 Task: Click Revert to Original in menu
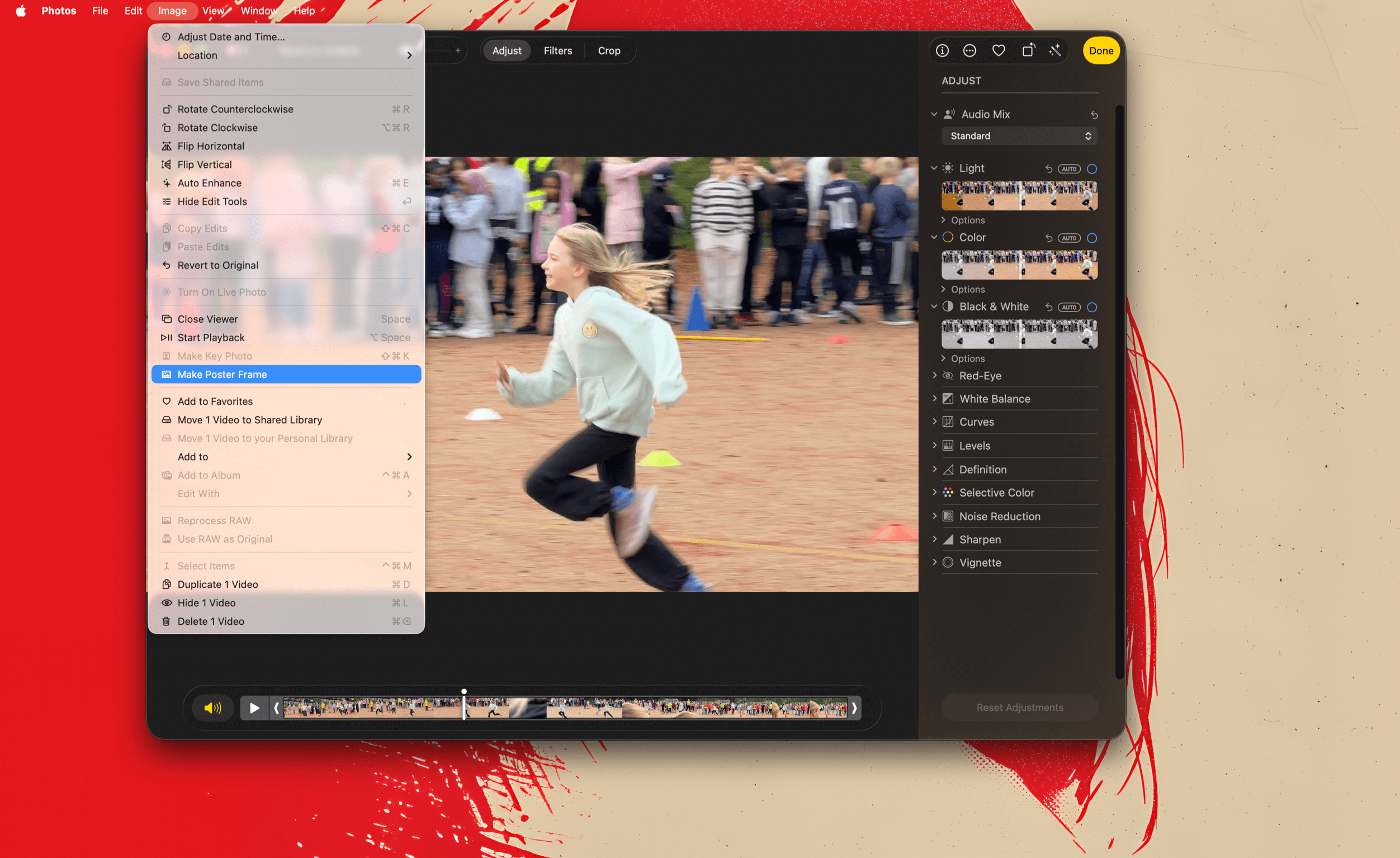click(217, 265)
